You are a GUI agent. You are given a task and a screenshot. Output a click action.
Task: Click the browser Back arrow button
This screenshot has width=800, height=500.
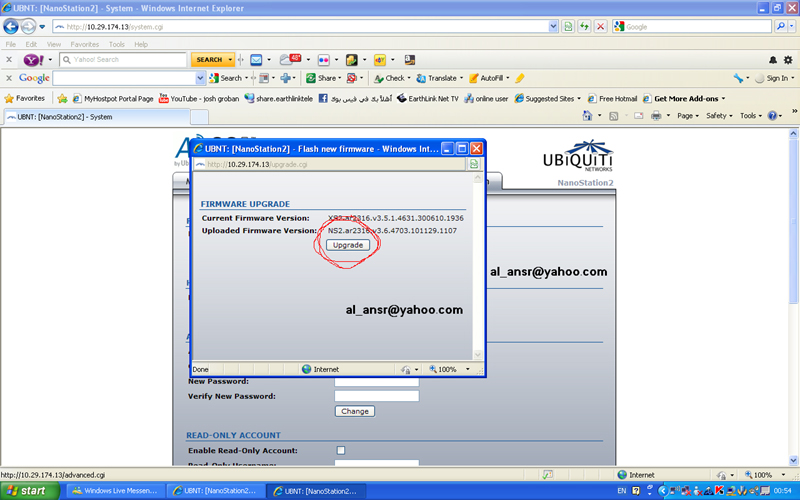pos(11,26)
